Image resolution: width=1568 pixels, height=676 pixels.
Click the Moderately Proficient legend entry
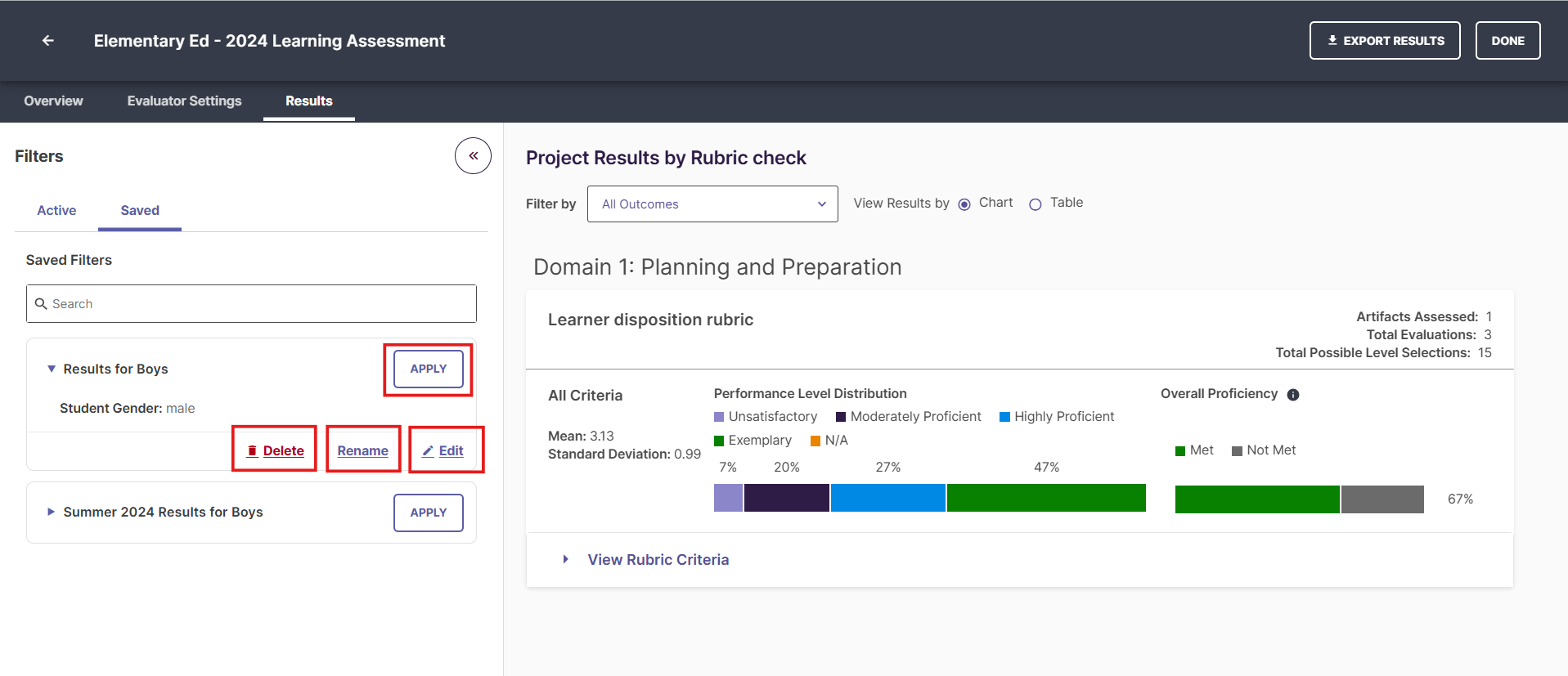pyautogui.click(x=908, y=417)
